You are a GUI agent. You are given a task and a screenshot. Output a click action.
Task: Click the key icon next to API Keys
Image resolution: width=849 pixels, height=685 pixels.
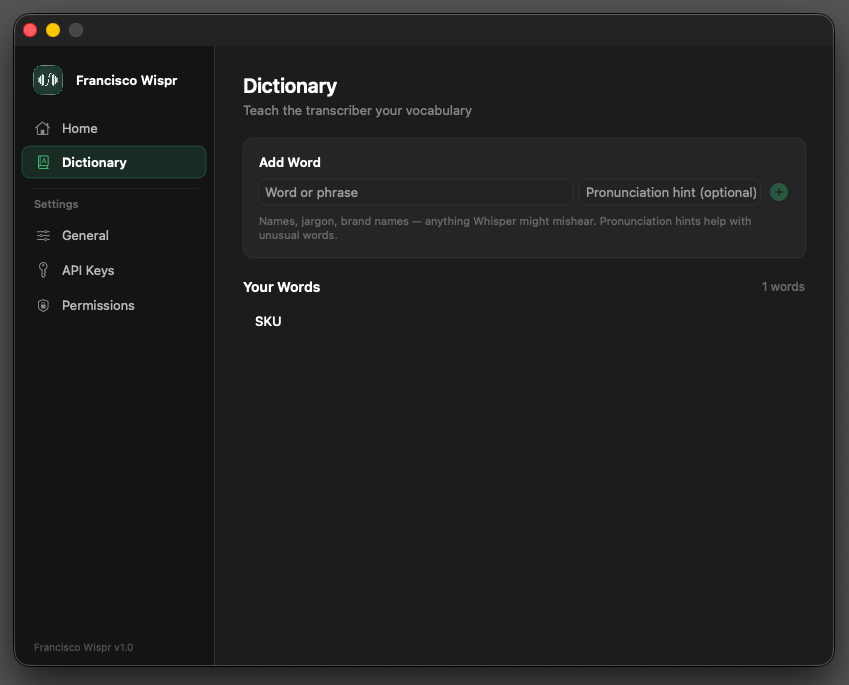pyautogui.click(x=42, y=270)
